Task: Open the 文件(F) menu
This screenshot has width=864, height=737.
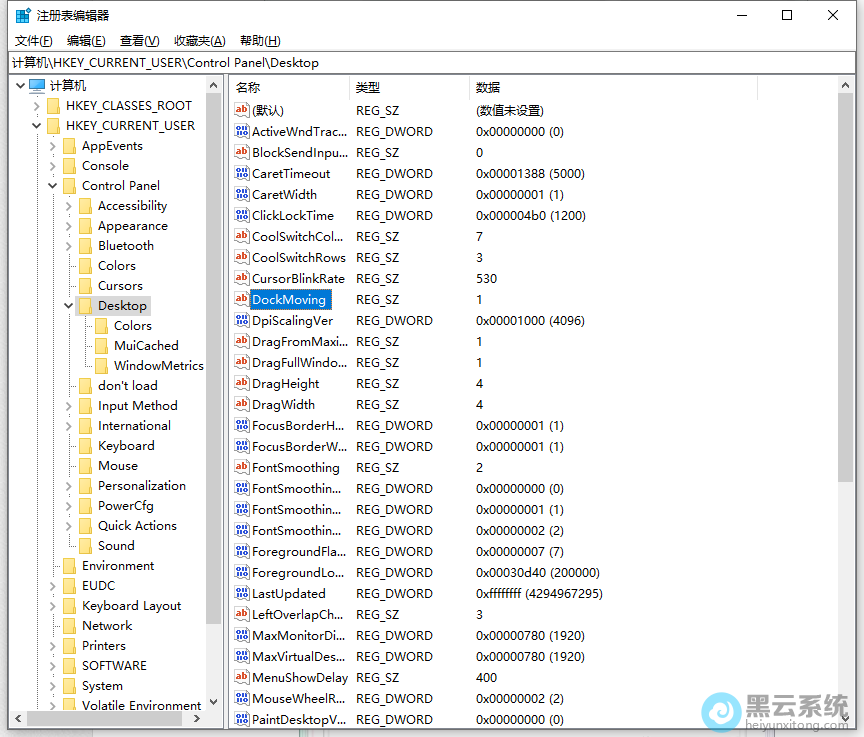Action: pyautogui.click(x=33, y=41)
